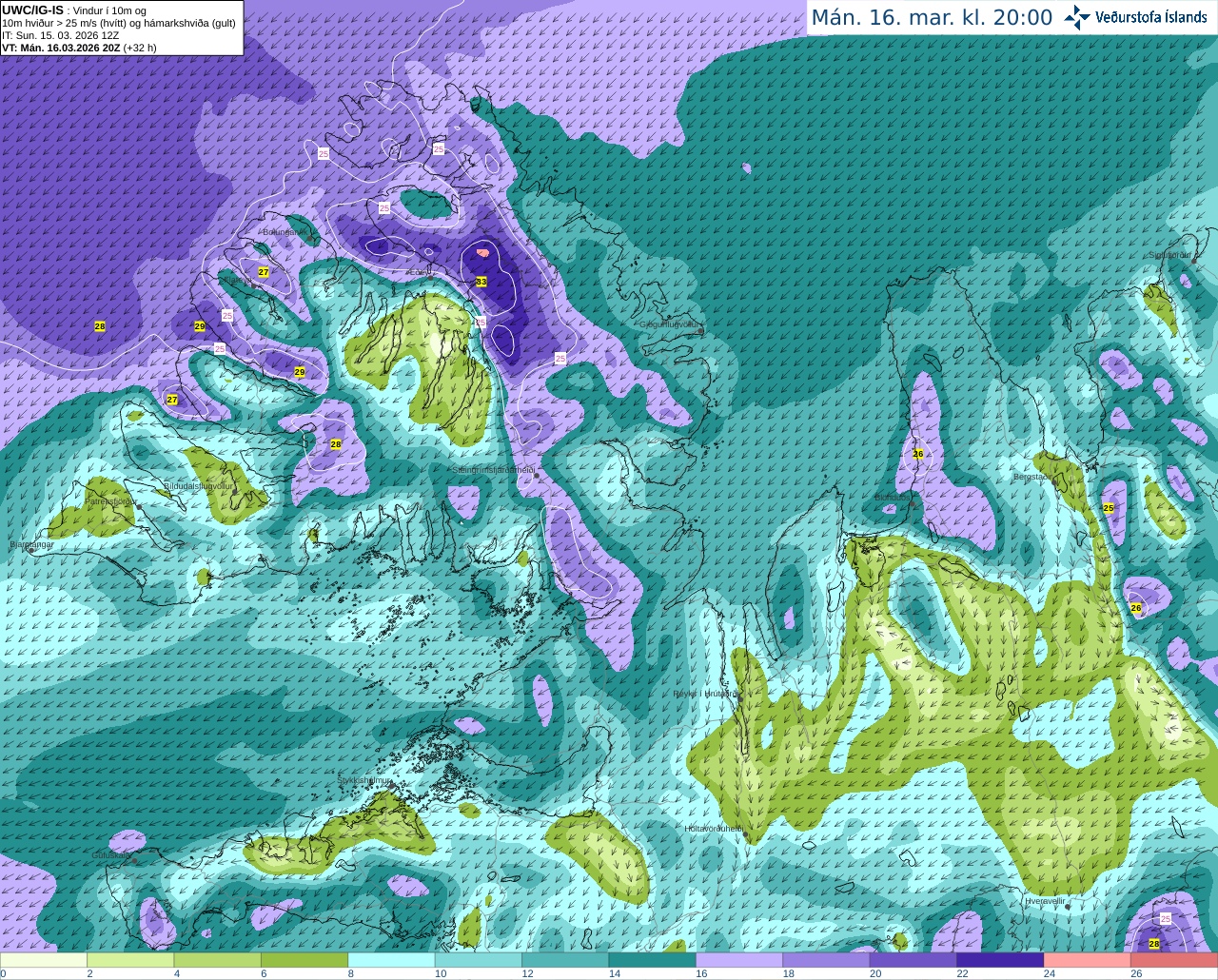Click the Bjargtangar station label
This screenshot has height=980, width=1218.
point(30,545)
